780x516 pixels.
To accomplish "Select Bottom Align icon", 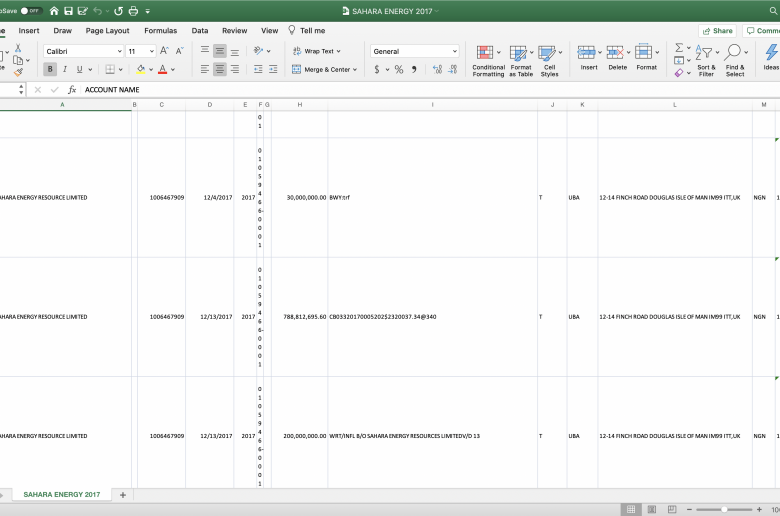I will click(x=235, y=51).
